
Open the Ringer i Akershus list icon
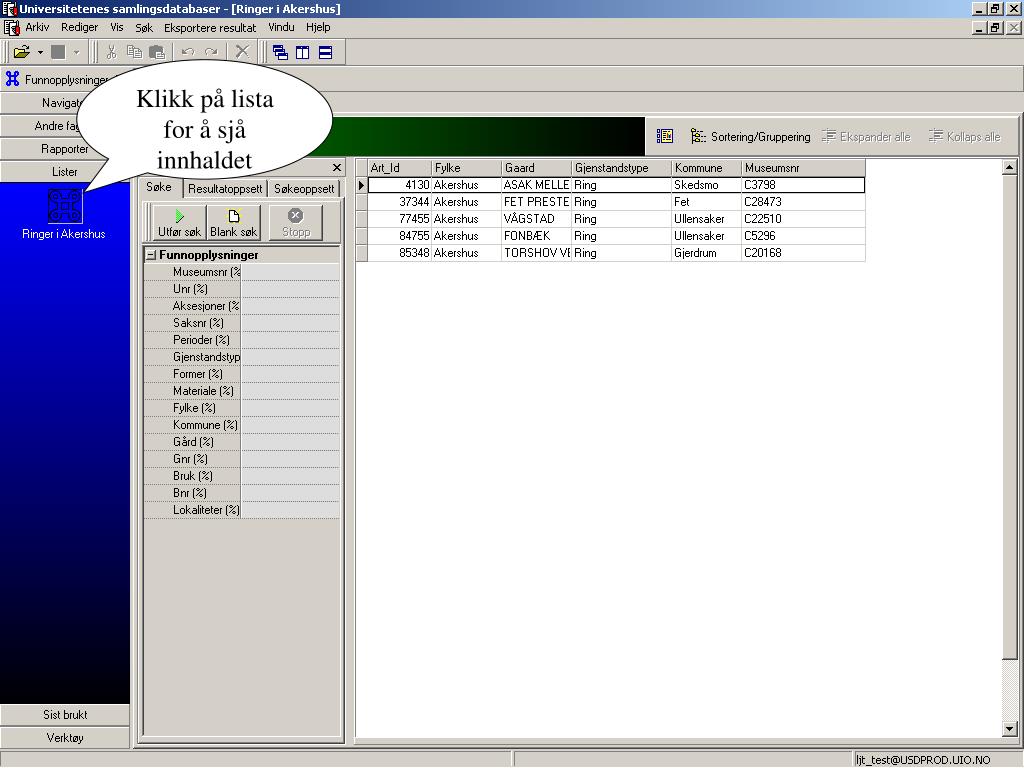click(64, 204)
